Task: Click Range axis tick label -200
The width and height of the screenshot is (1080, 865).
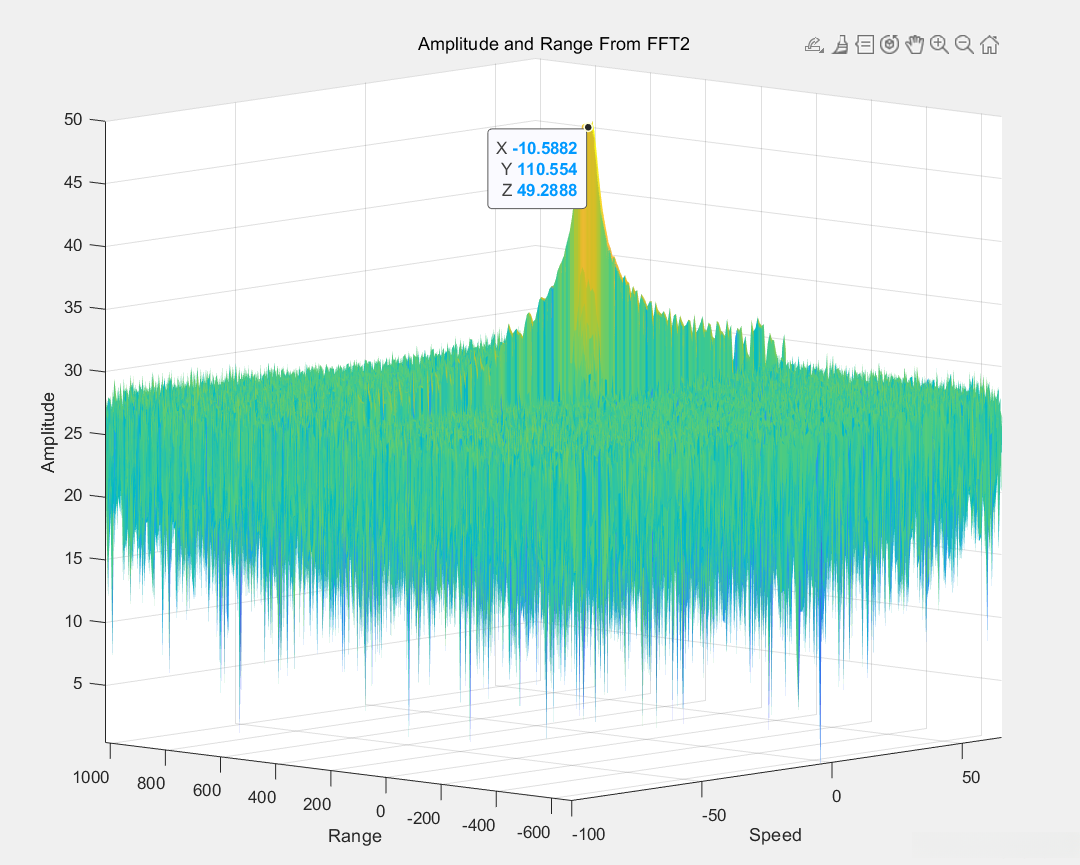Action: tap(423, 818)
